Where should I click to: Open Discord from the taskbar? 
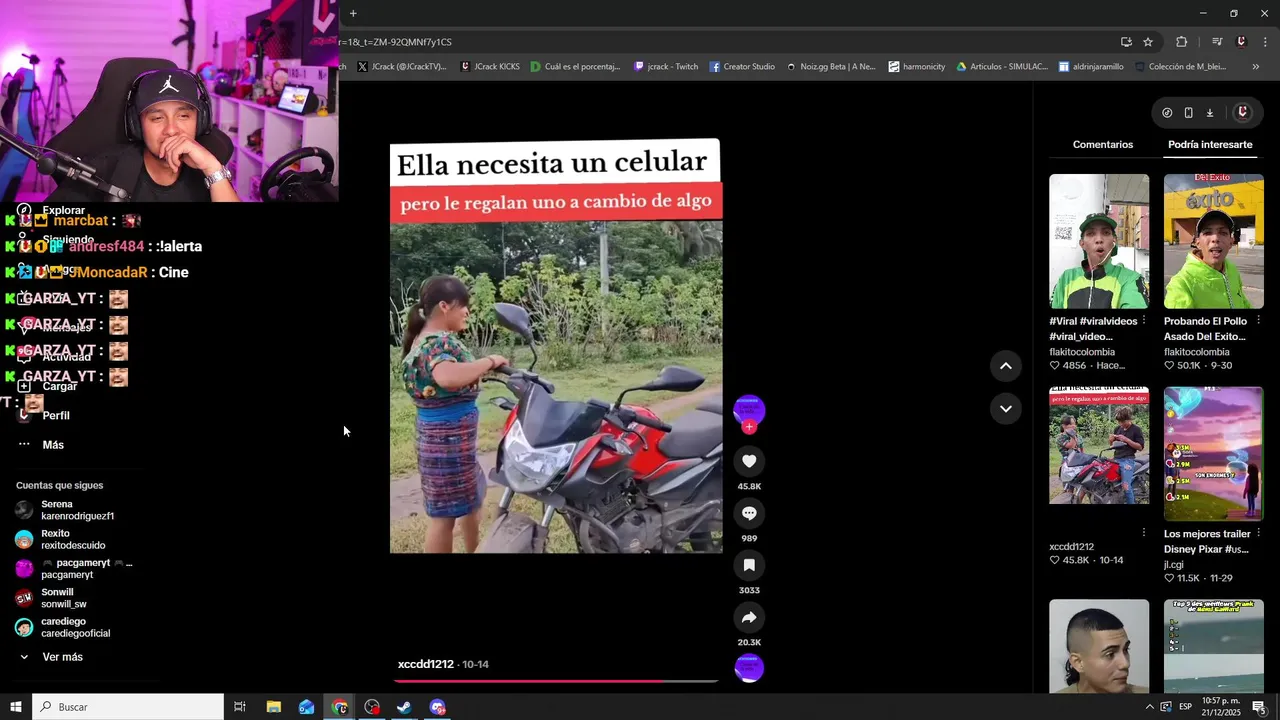pos(437,707)
